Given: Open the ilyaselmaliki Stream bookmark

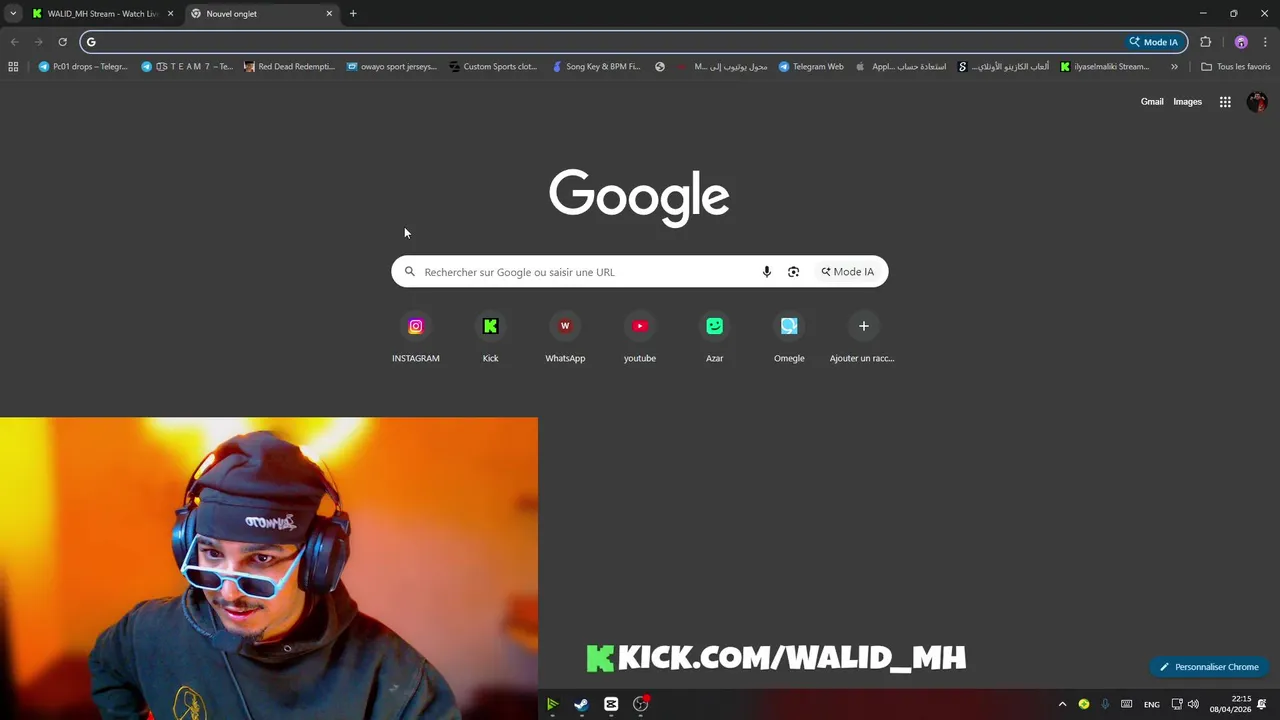Looking at the screenshot, I should [1105, 67].
